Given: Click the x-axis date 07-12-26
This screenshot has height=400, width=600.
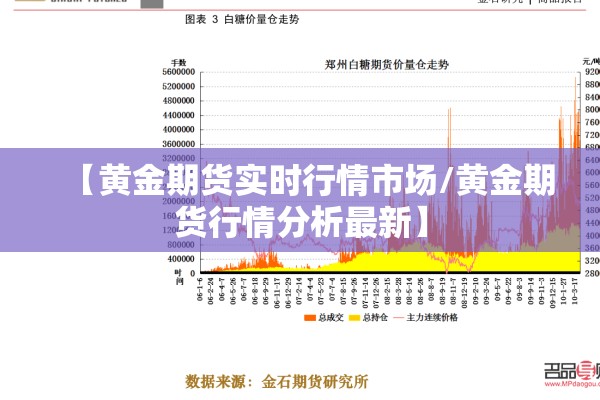Looking at the screenshot, I should point(376,293).
